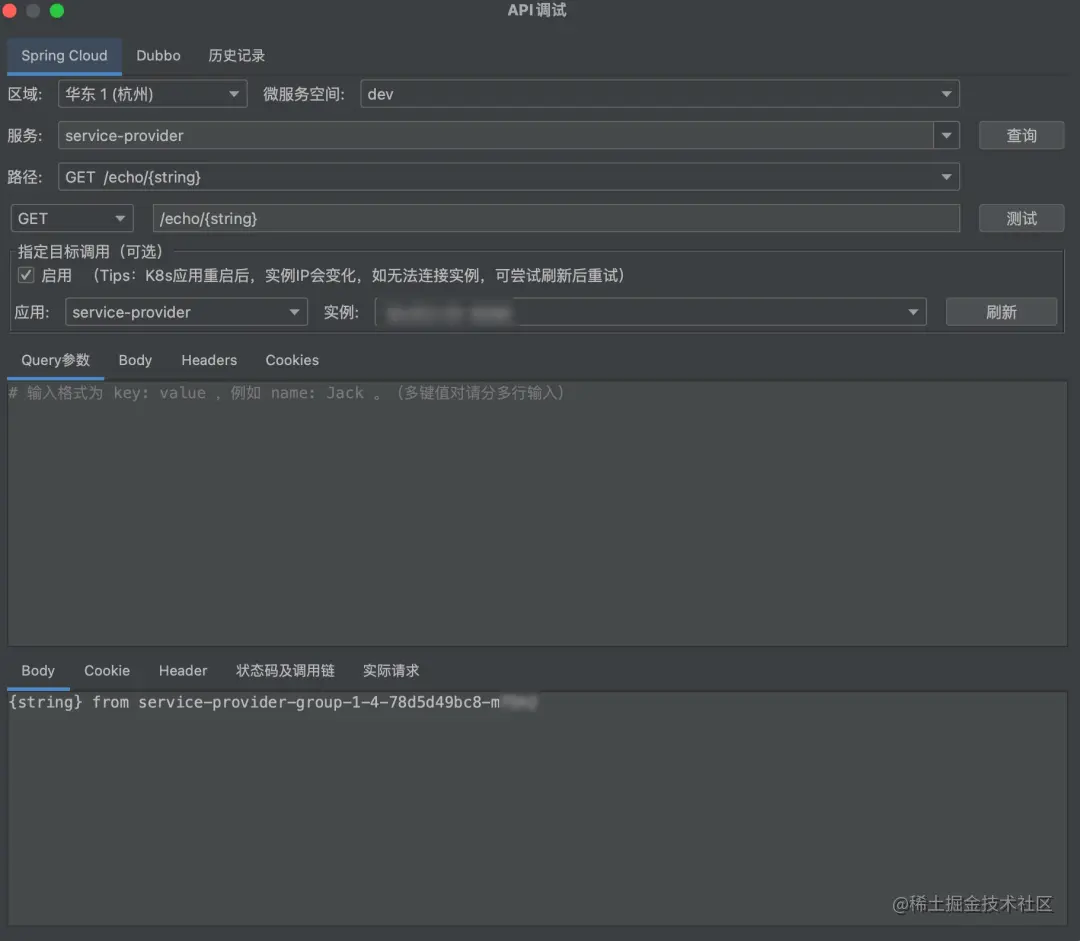
Task: Open the 状态码及调用链 tab
Action: 285,671
